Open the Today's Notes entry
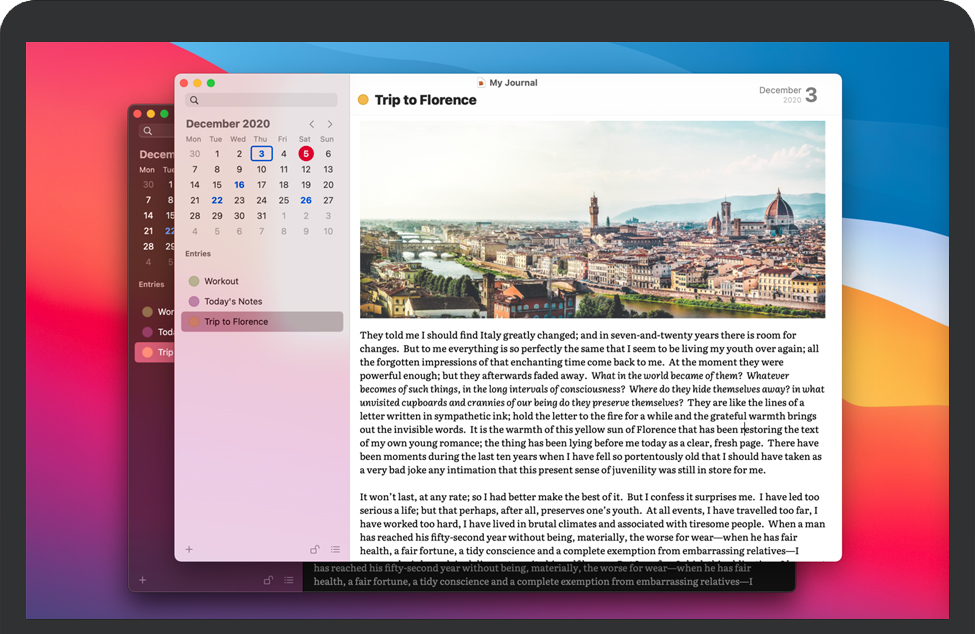 [x=232, y=302]
